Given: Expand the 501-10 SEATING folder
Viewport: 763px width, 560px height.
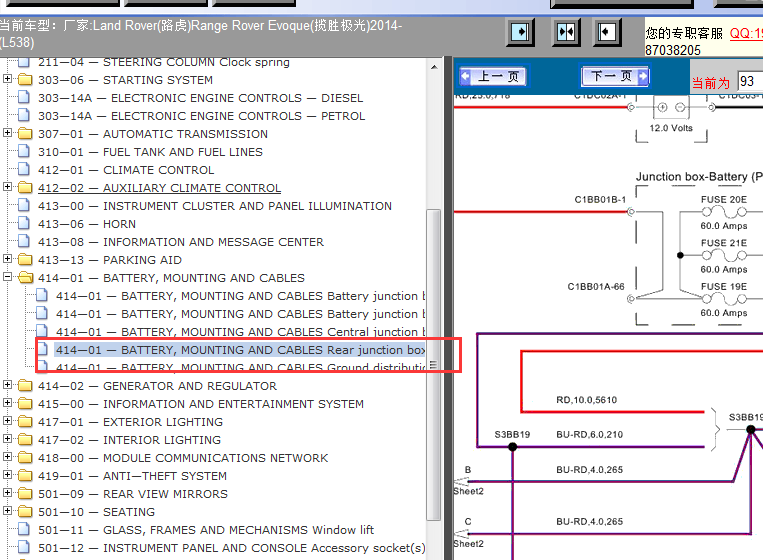Looking at the screenshot, I should (x=7, y=511).
